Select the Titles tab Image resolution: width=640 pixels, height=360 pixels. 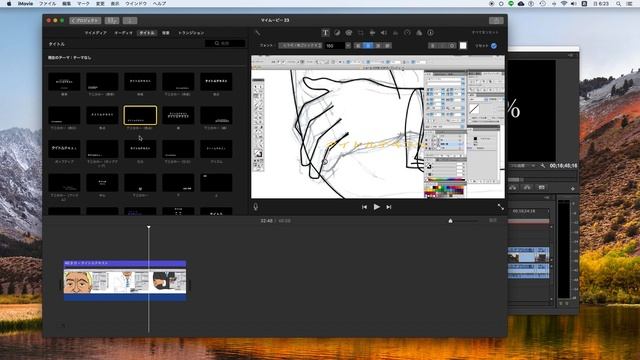click(147, 33)
